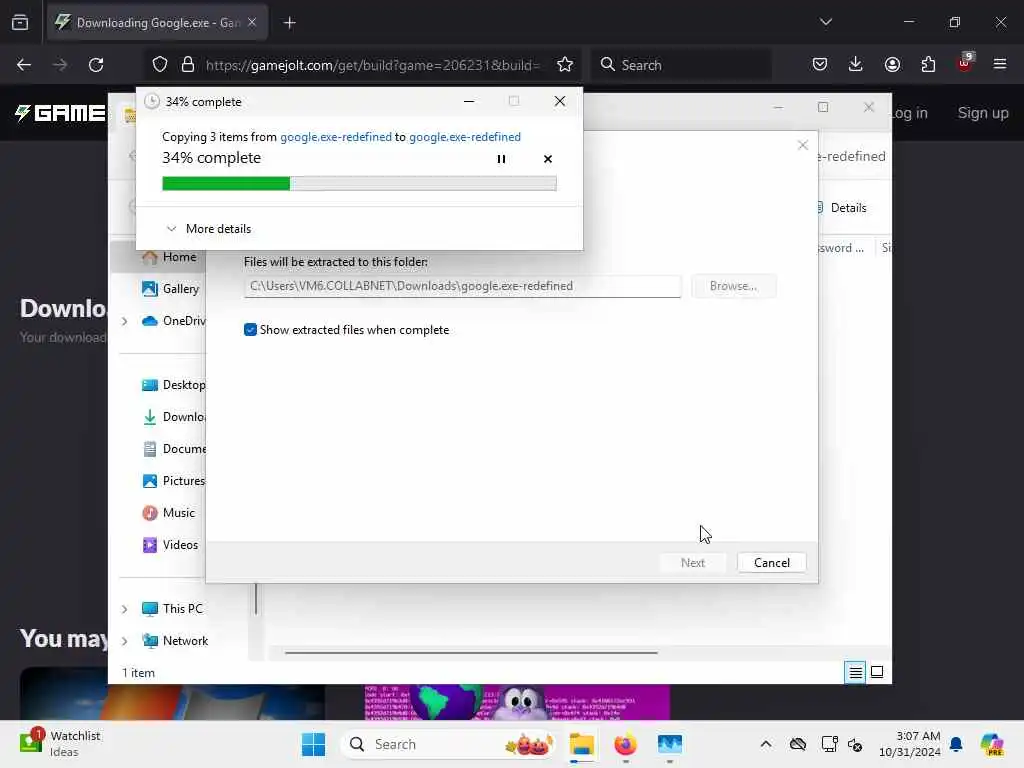Click the address bar URL
This screenshot has height=768, width=1024.
pyautogui.click(x=372, y=65)
